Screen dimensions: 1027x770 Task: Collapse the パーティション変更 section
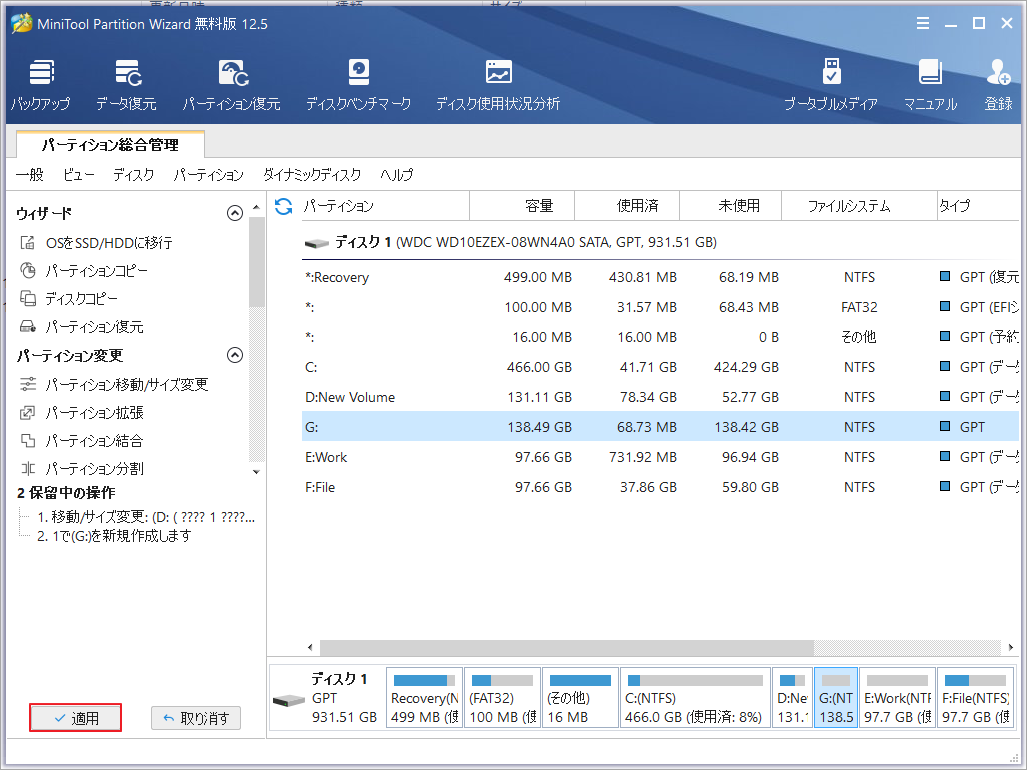coord(235,355)
